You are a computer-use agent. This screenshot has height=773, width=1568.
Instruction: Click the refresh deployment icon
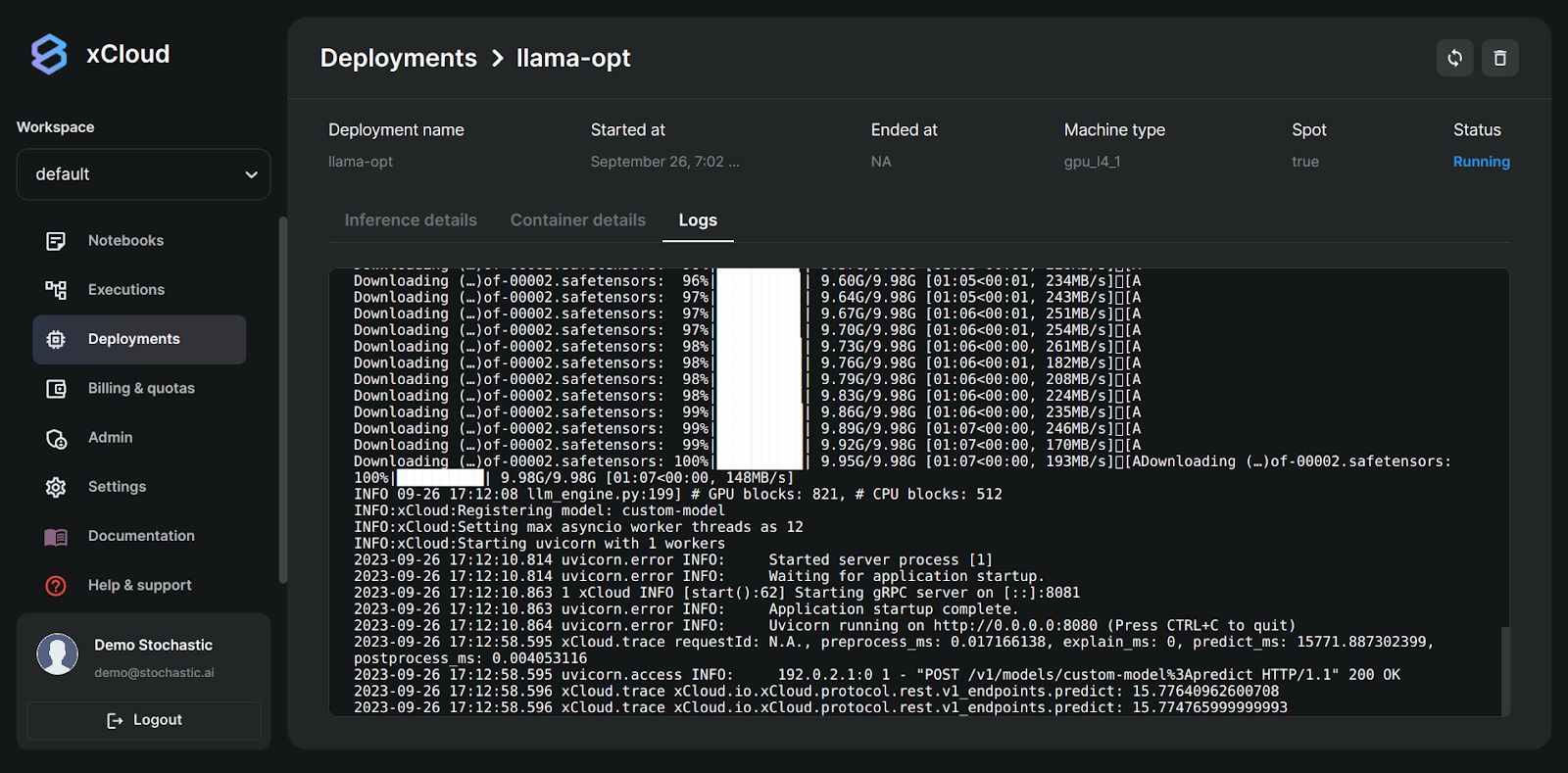[x=1455, y=58]
